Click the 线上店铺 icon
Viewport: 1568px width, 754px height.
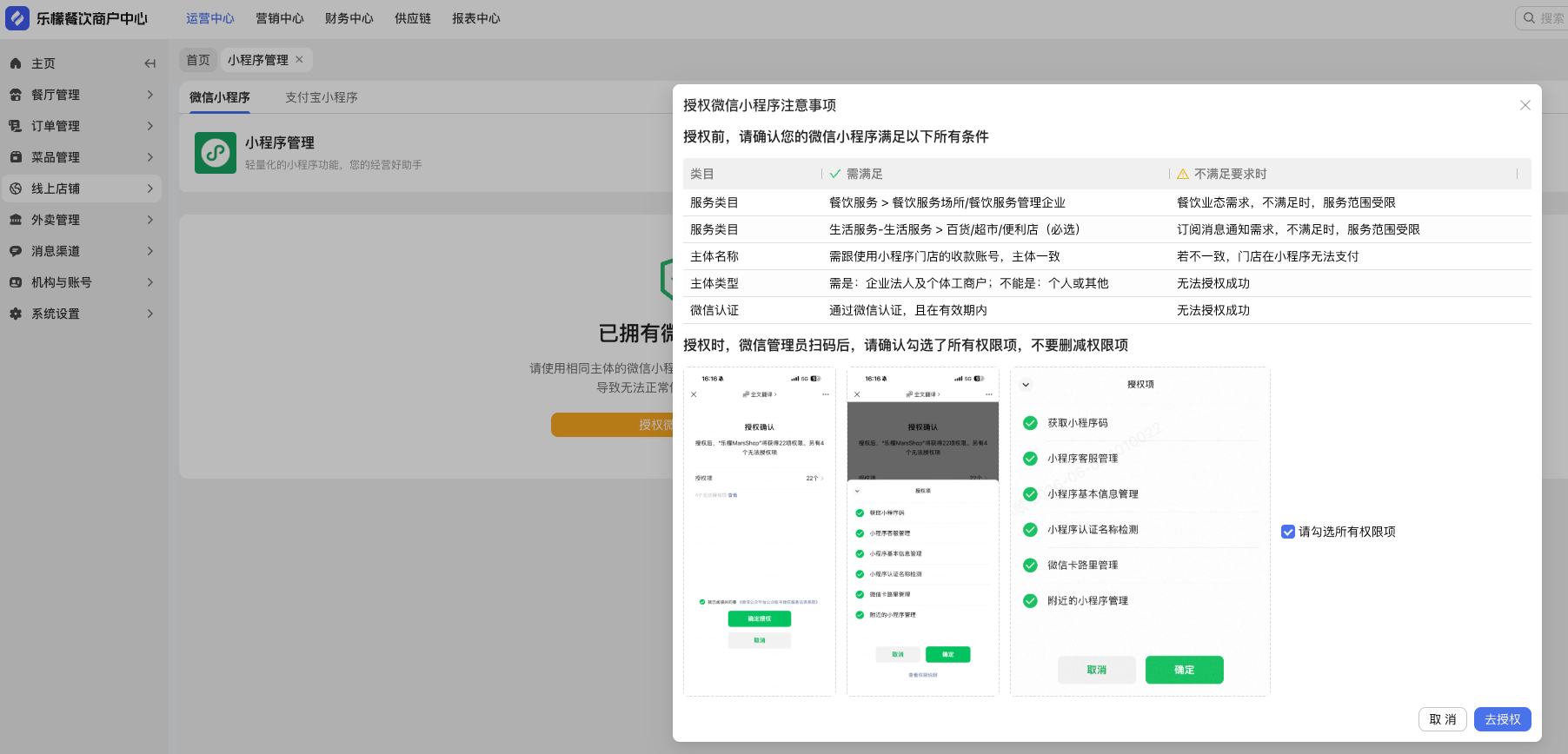[x=16, y=188]
